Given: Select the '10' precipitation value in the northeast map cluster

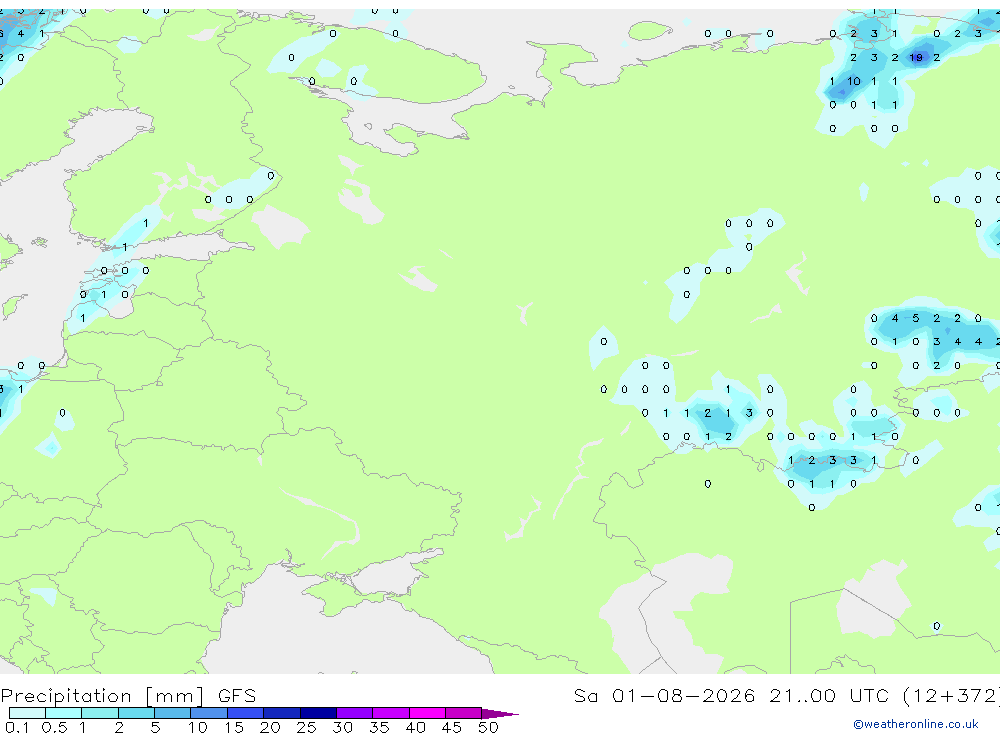Looking at the screenshot, I should tap(854, 81).
